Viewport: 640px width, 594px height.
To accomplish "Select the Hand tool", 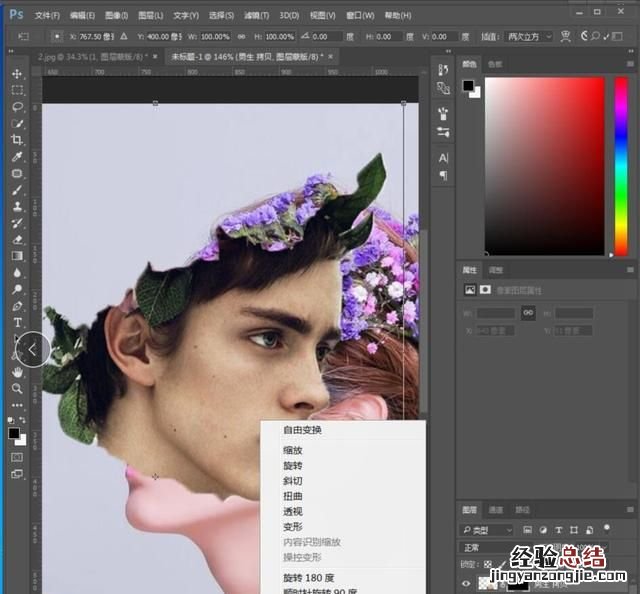I will click(x=17, y=372).
